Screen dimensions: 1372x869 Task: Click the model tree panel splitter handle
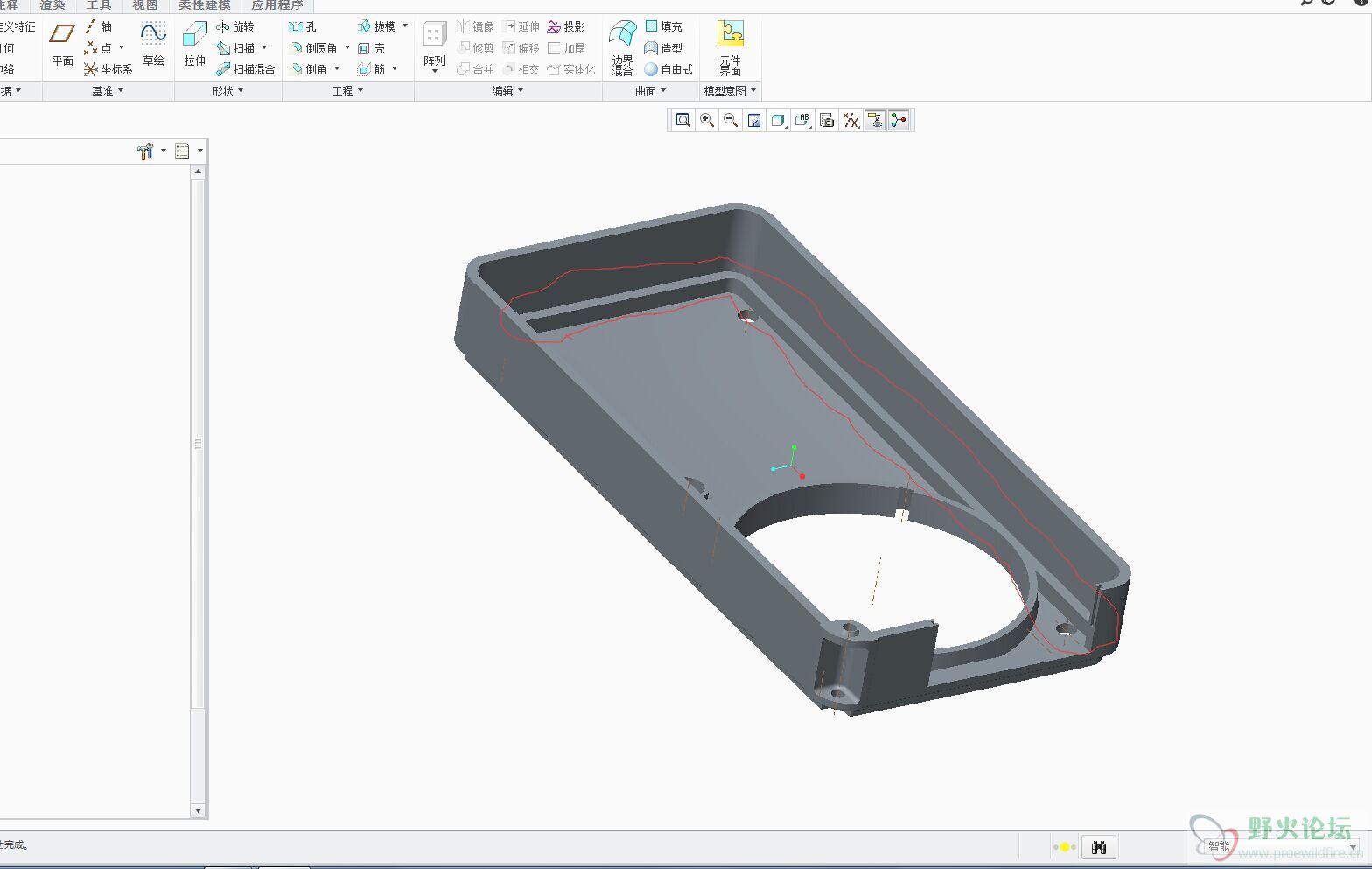[198, 444]
